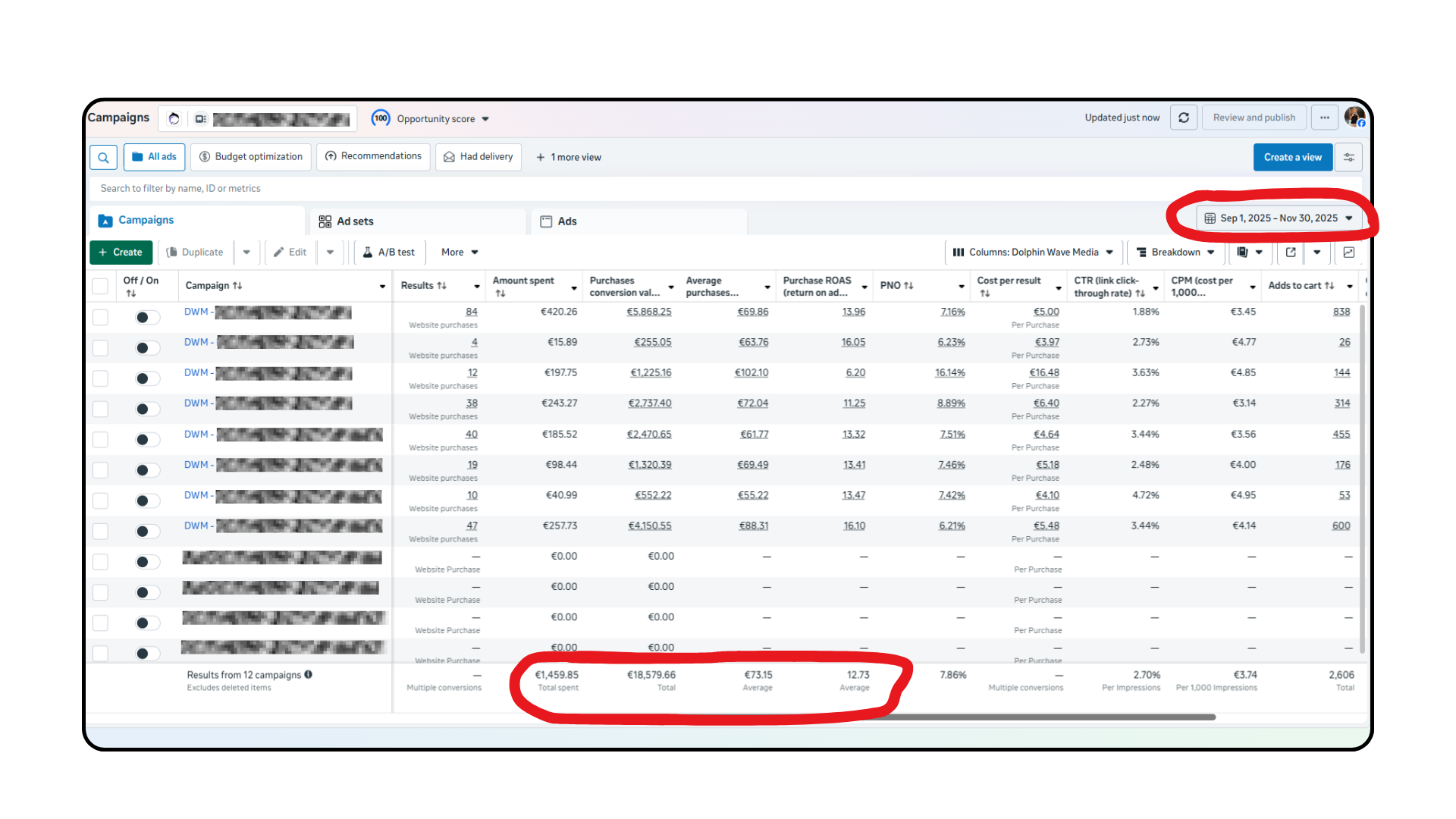
Task: Click the filter sliders settings icon
Action: tap(1349, 157)
